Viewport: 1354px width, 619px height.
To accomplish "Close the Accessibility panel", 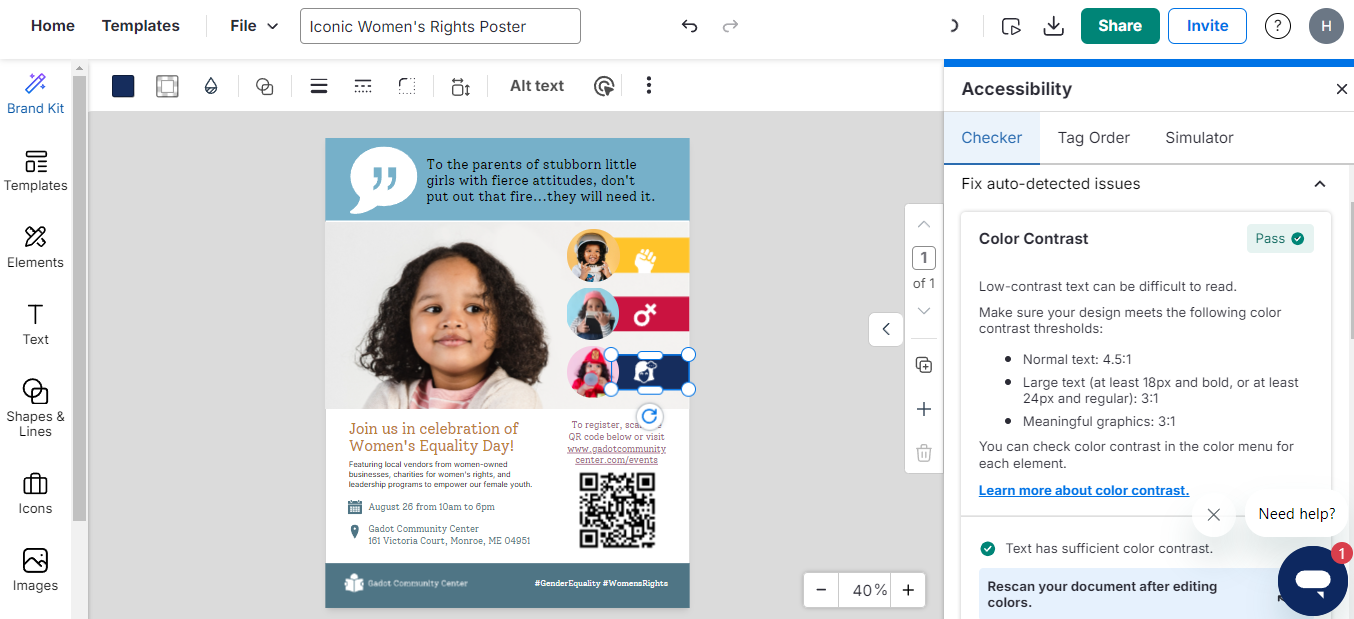I will click(1342, 89).
